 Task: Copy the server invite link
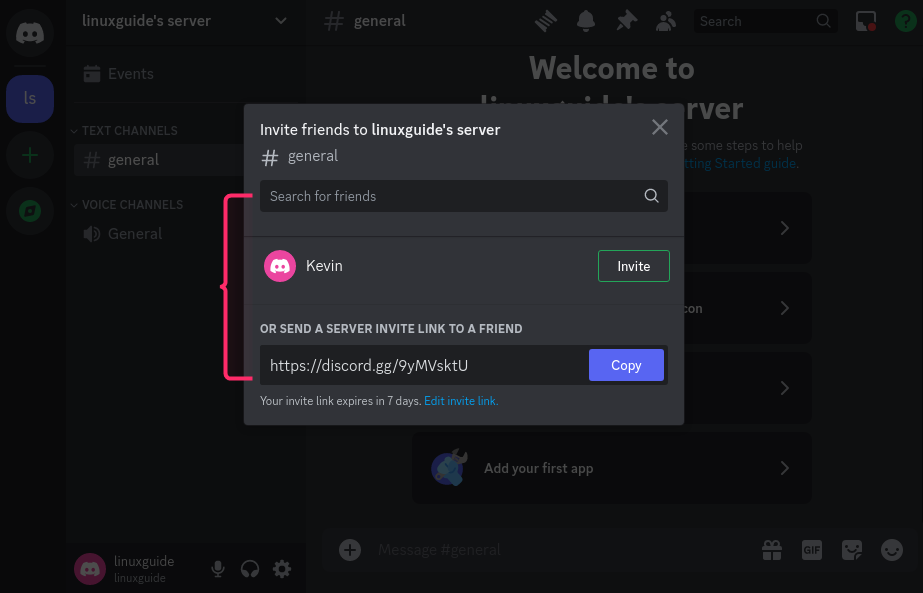tap(626, 365)
